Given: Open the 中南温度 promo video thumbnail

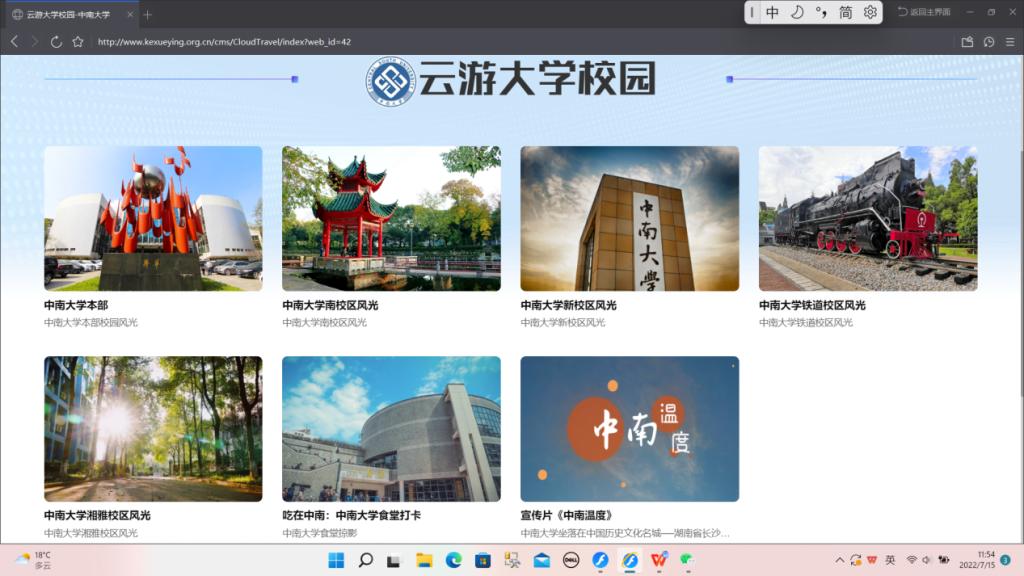Looking at the screenshot, I should tap(630, 429).
